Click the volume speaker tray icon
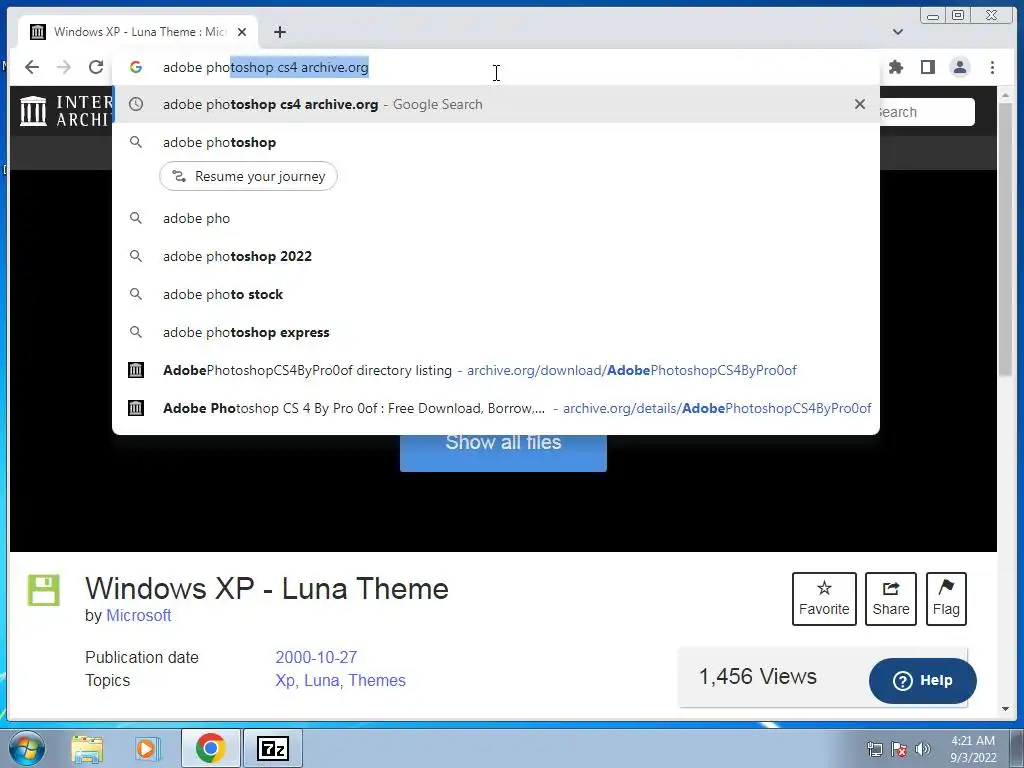Image resolution: width=1024 pixels, height=768 pixels. [x=923, y=749]
